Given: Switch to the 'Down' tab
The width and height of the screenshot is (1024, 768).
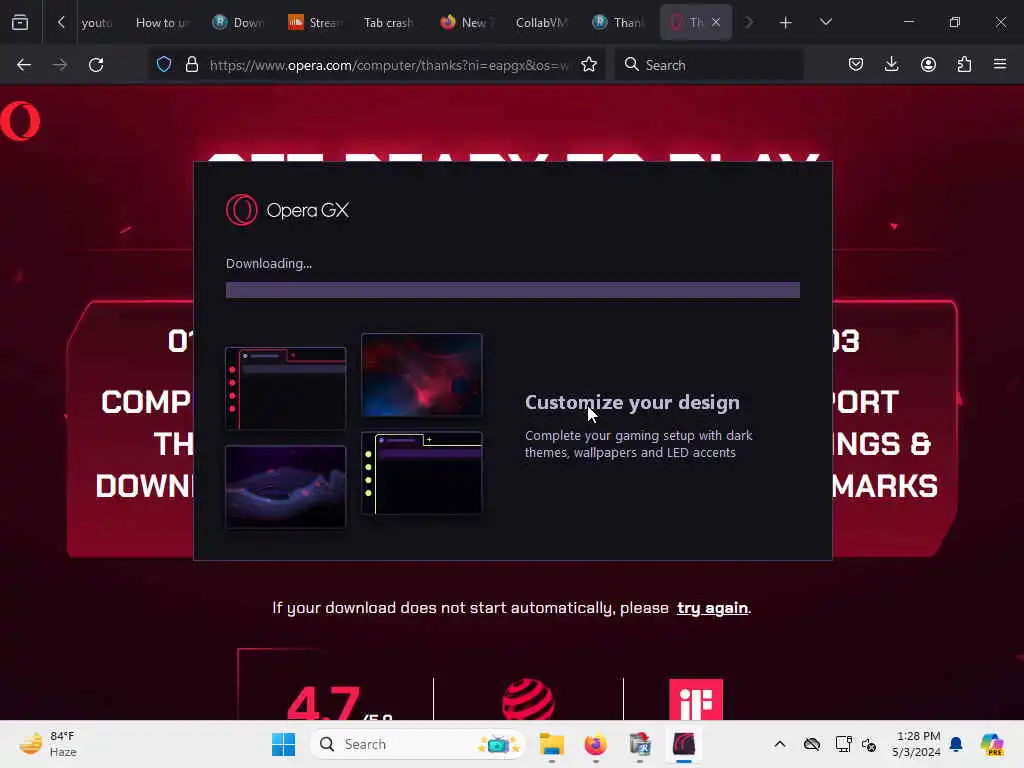Looking at the screenshot, I should 238,23.
